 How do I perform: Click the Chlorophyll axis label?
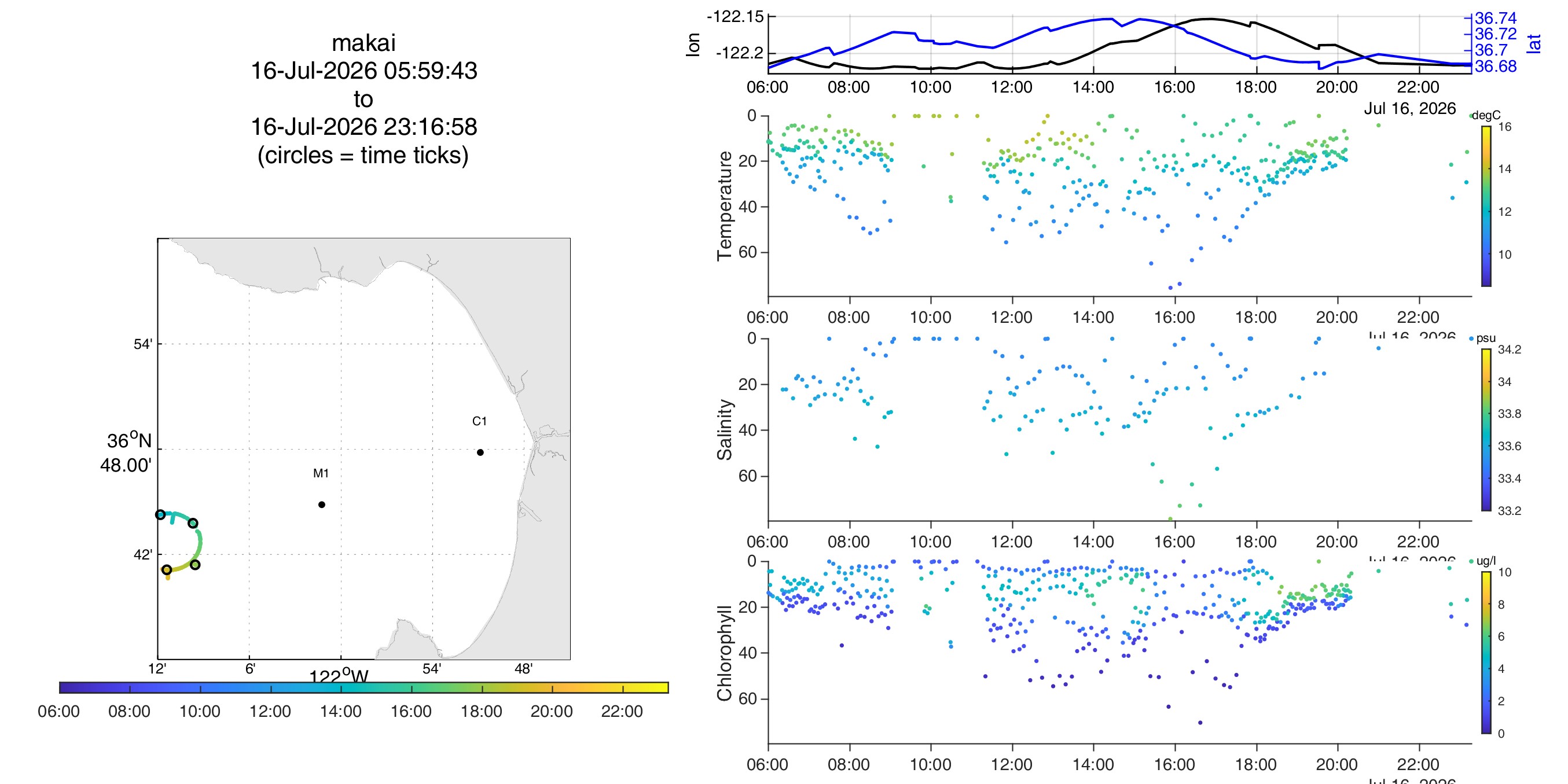click(724, 653)
